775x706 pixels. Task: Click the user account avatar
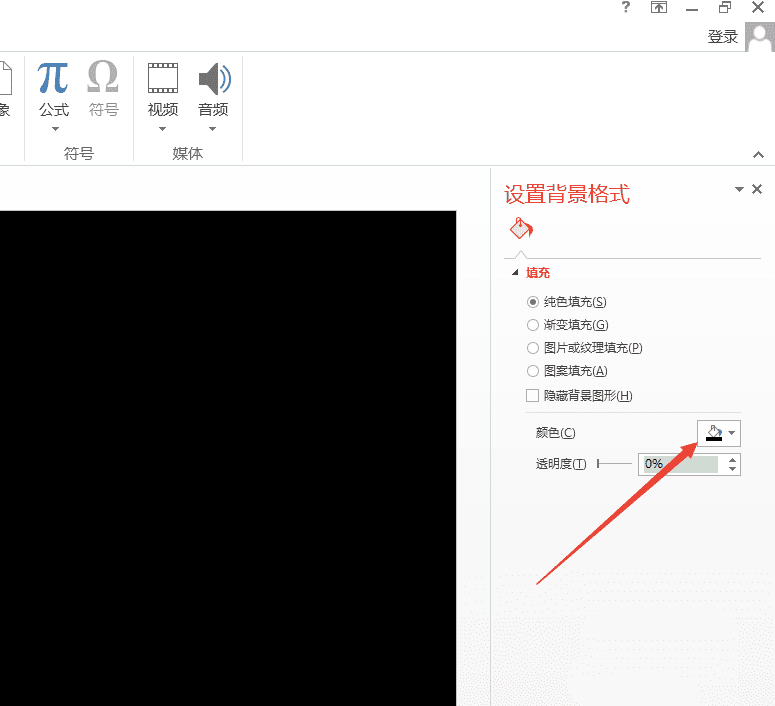click(760, 37)
